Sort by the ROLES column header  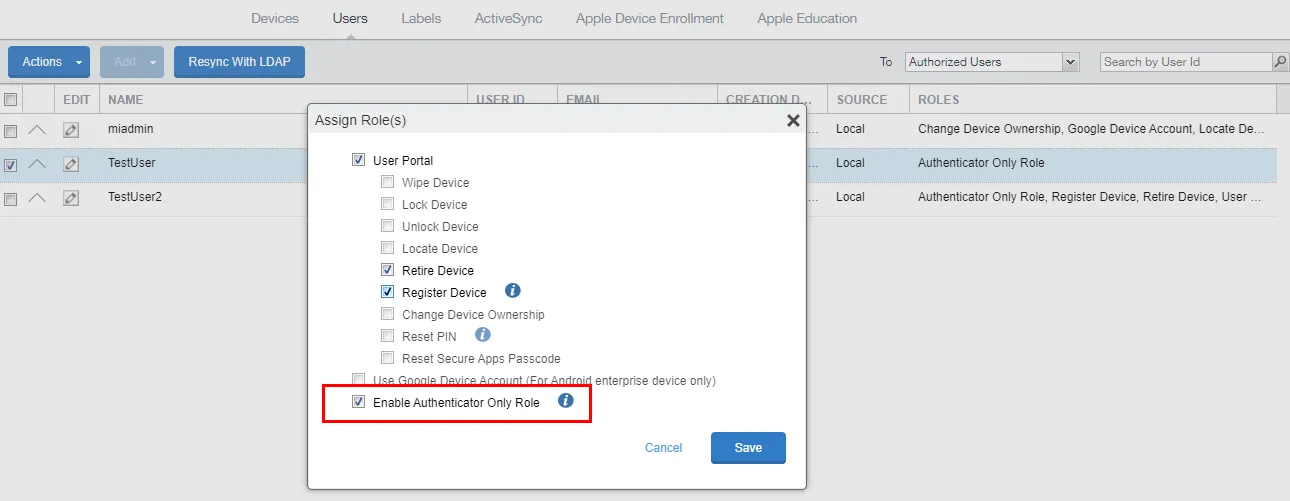pos(938,100)
